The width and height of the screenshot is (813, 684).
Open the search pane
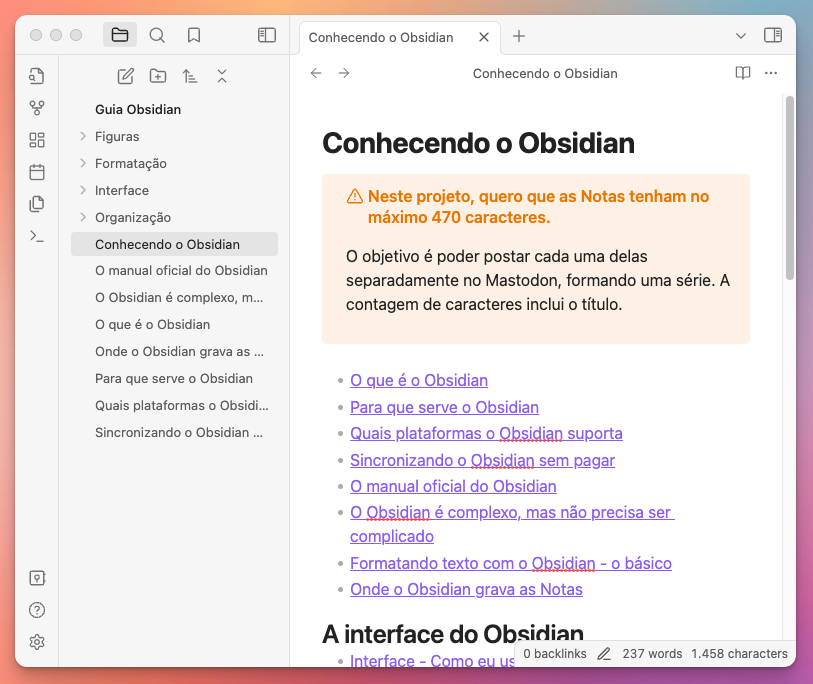[x=157, y=34]
